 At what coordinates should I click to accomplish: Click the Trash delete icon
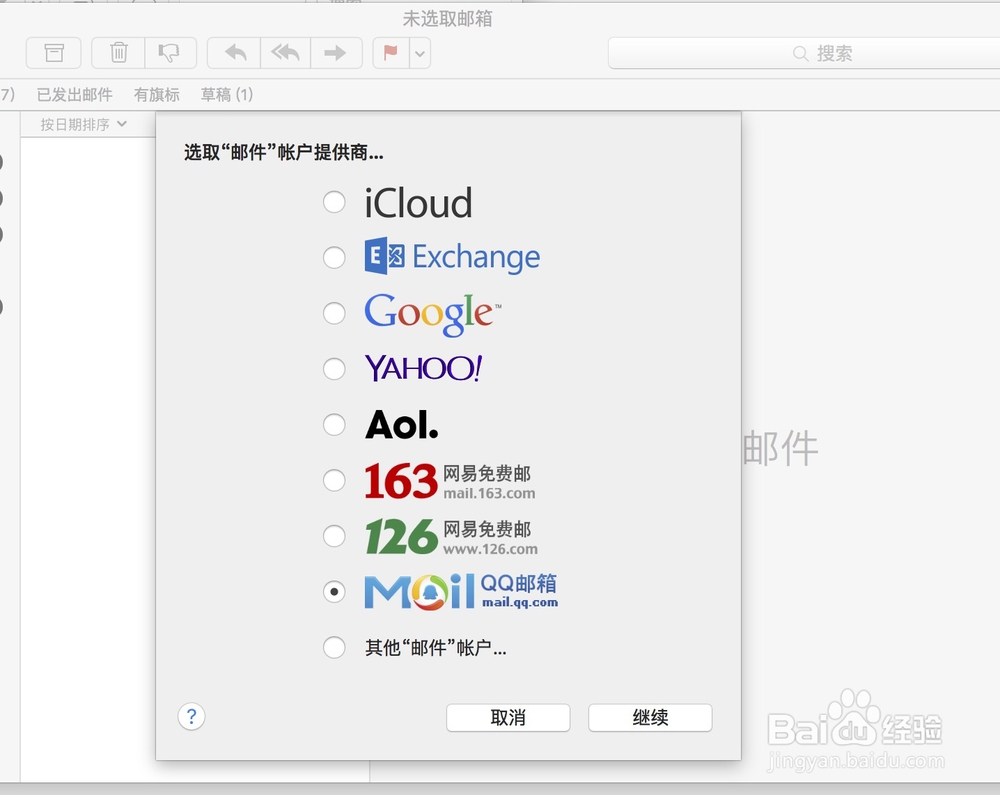click(x=119, y=52)
